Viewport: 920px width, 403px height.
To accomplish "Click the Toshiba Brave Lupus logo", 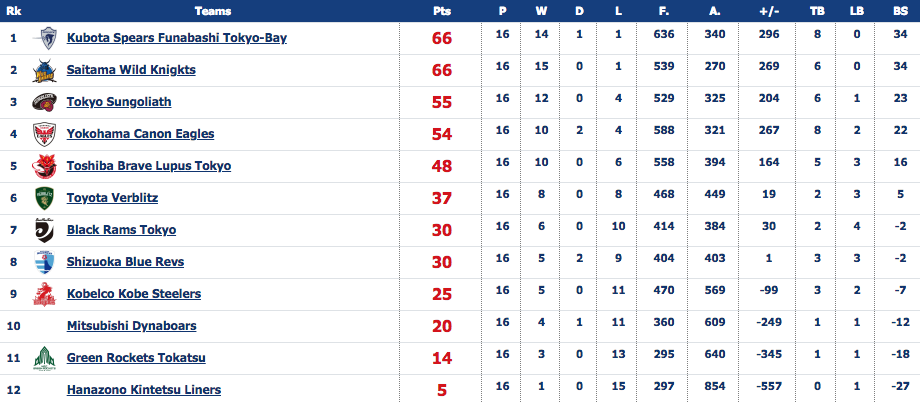I will click(x=45, y=166).
